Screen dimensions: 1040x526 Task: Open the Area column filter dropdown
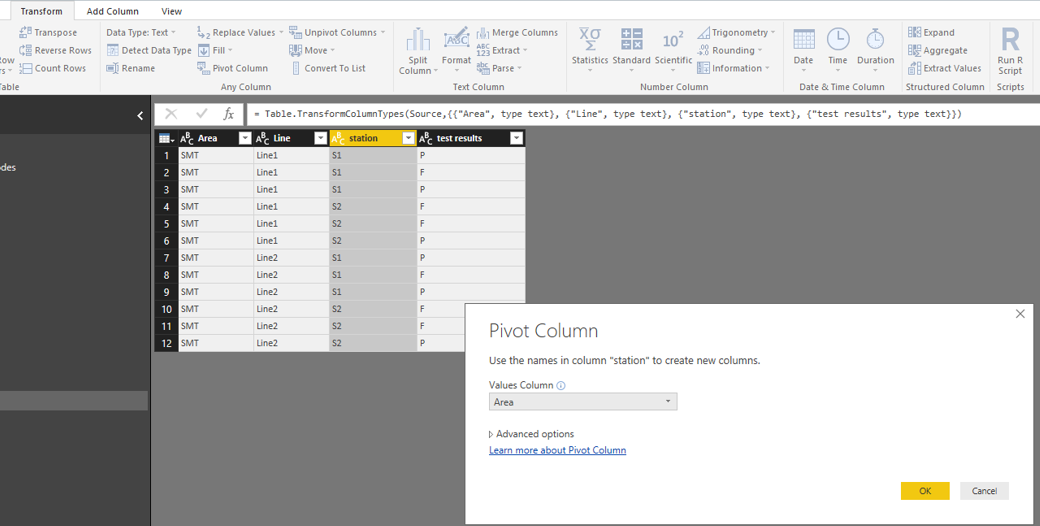pyautogui.click(x=245, y=139)
